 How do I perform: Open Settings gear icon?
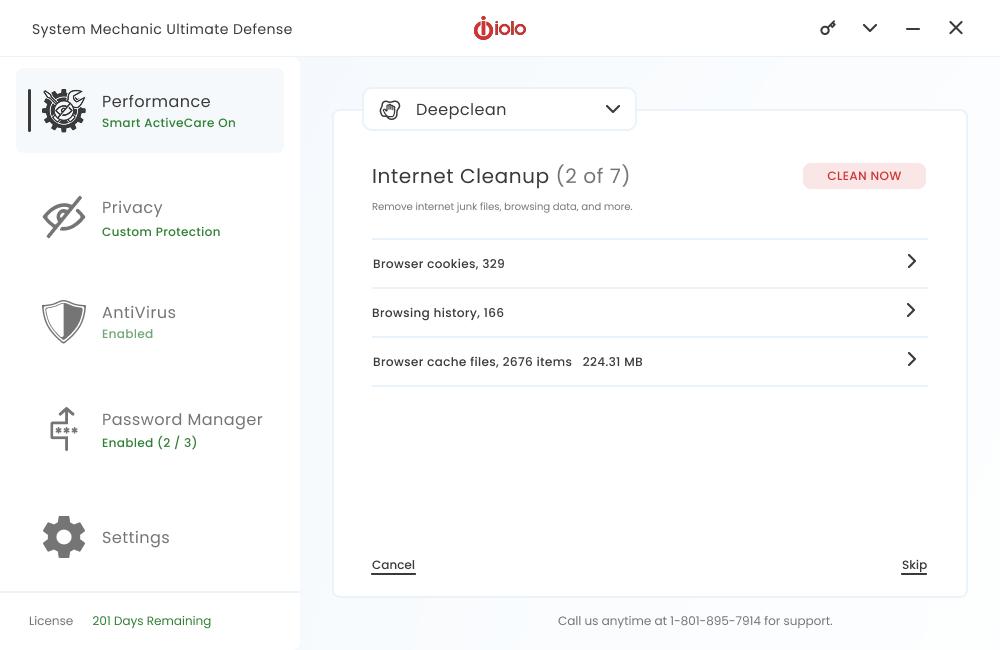click(x=64, y=537)
